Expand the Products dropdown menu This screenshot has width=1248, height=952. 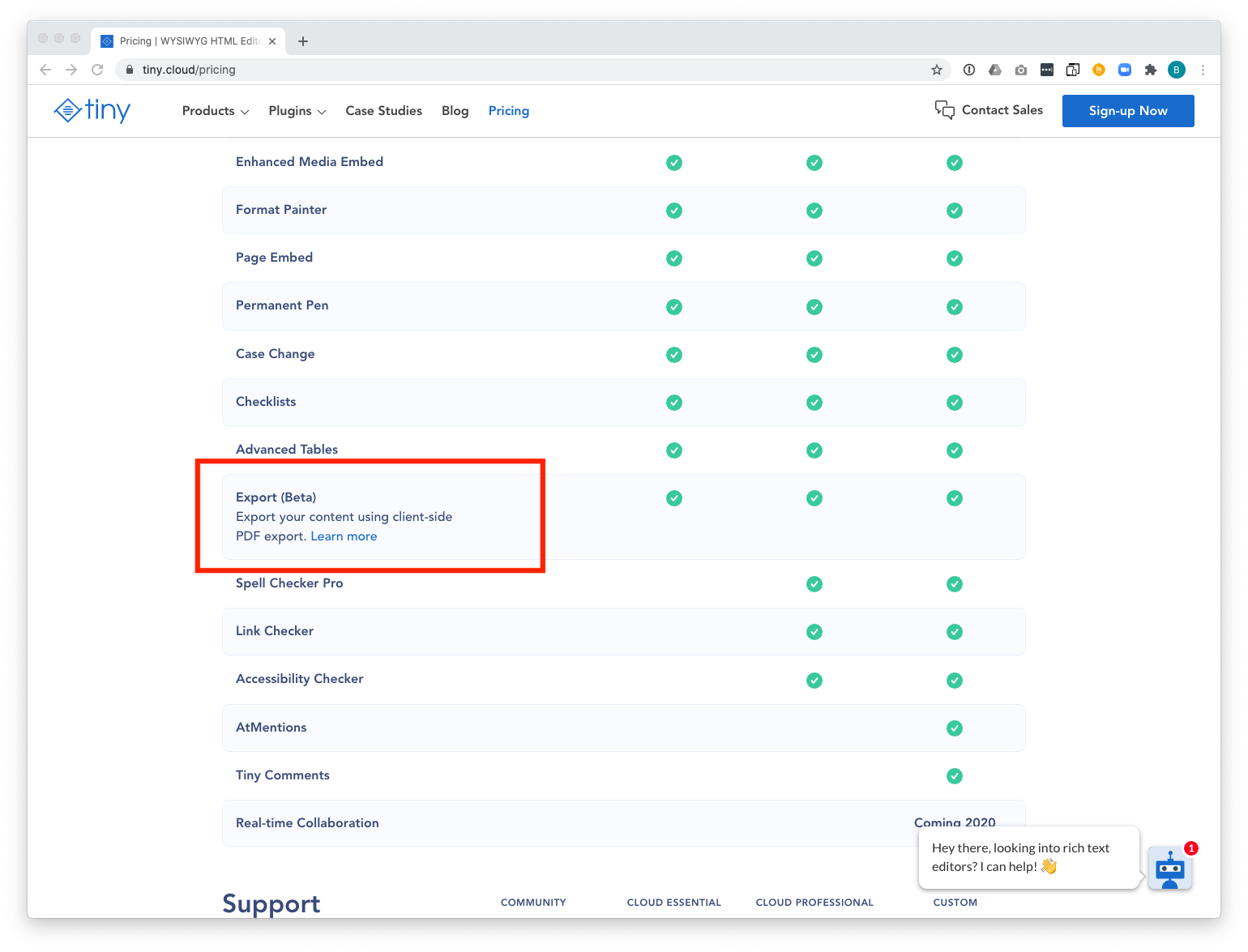(216, 111)
